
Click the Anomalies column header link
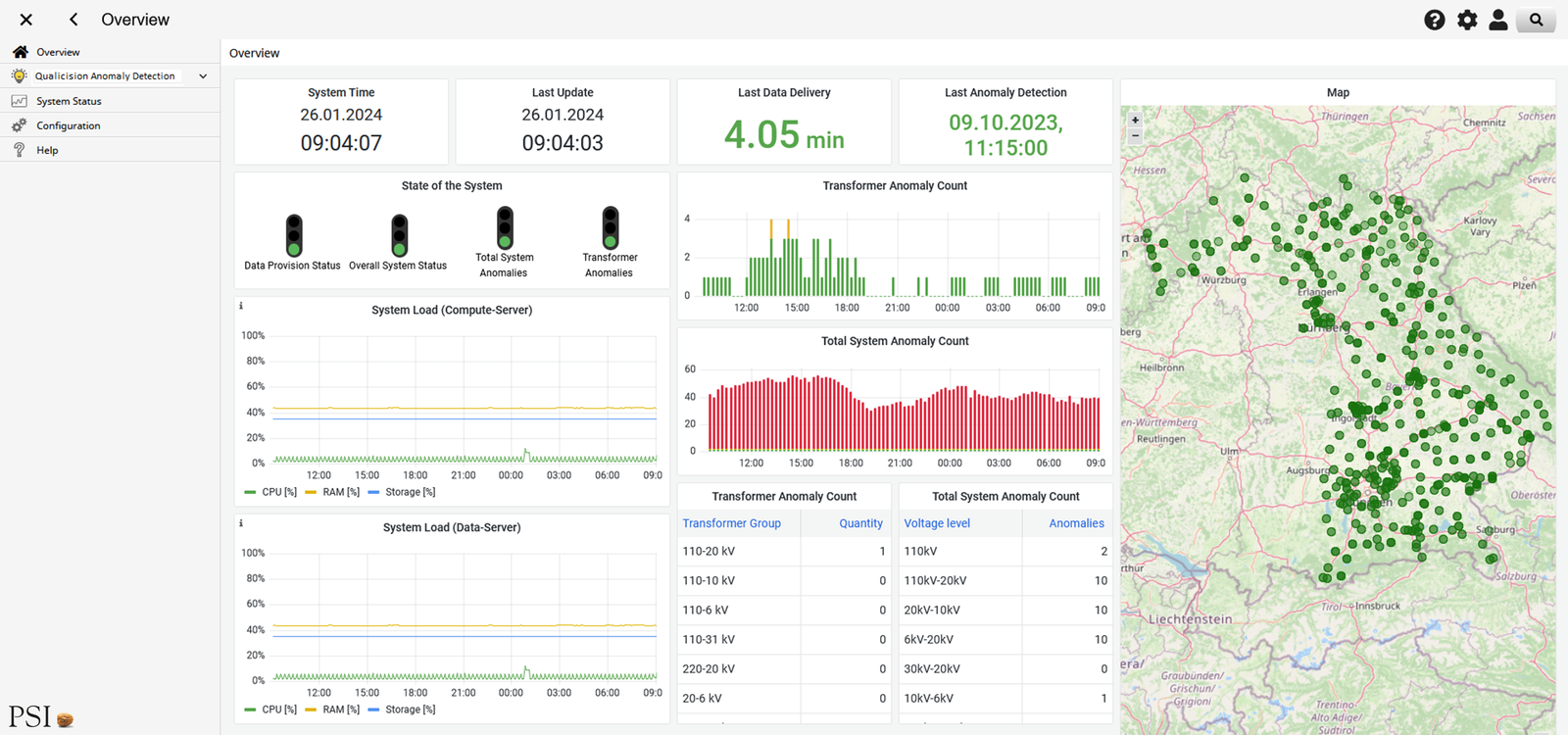[x=1076, y=523]
